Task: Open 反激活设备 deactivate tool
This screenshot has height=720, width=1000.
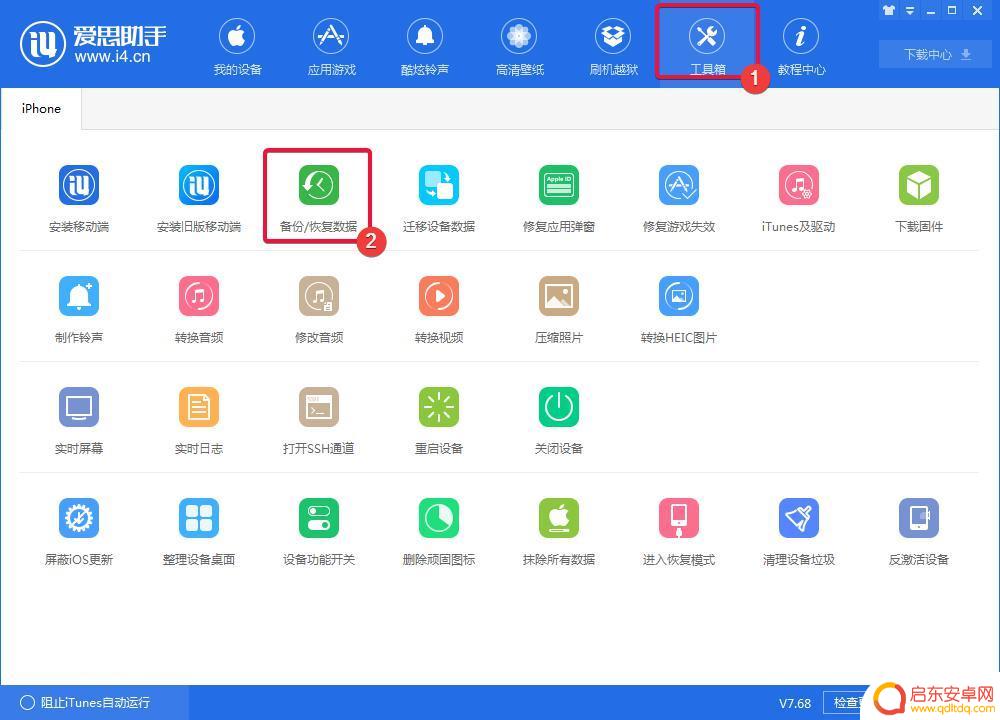Action: tap(919, 531)
